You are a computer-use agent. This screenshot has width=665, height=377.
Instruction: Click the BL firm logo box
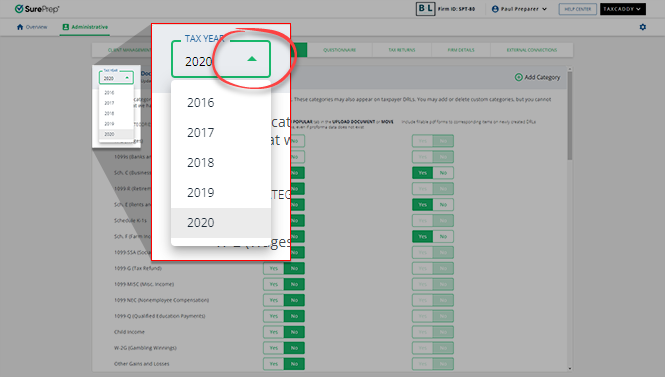[425, 9]
